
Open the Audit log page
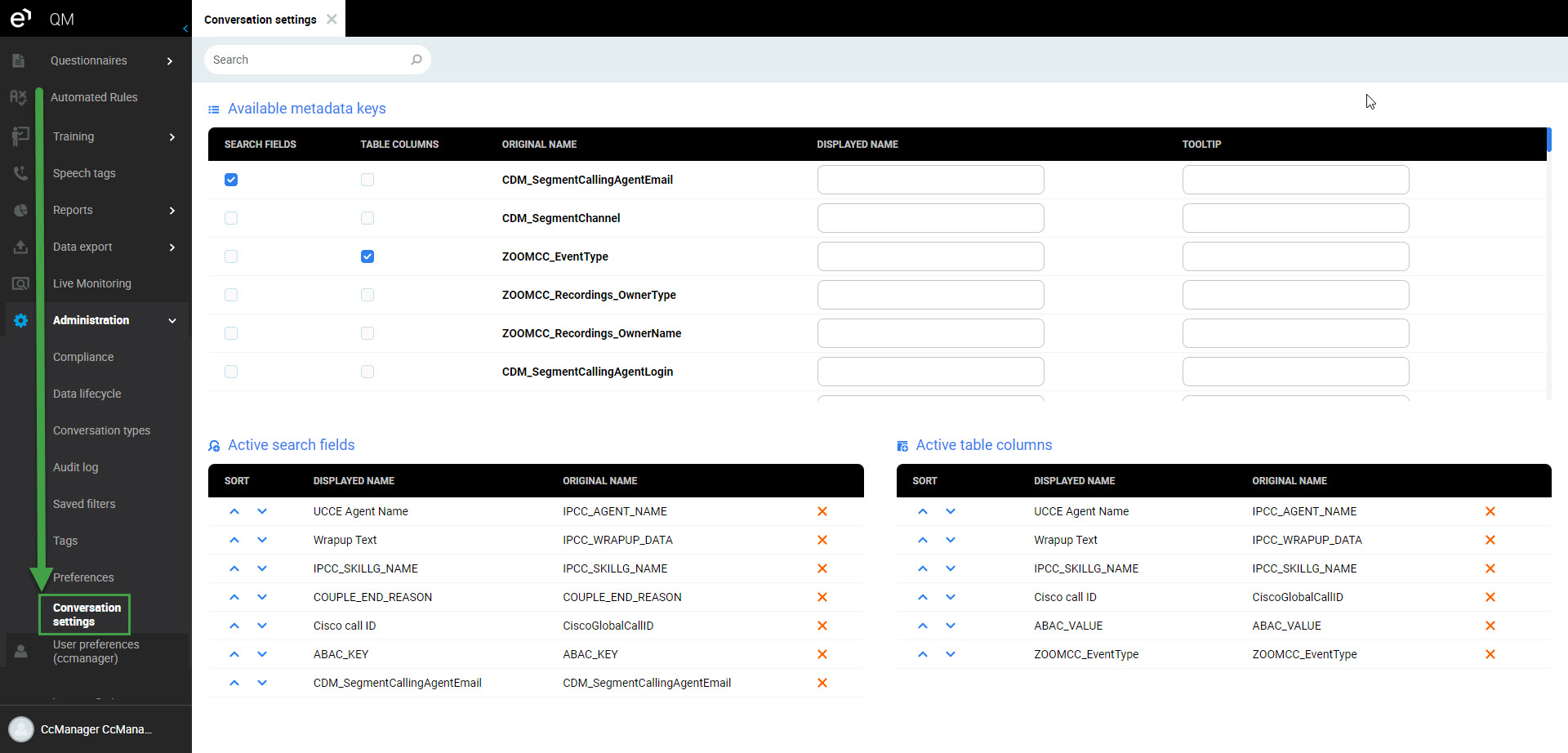[75, 467]
